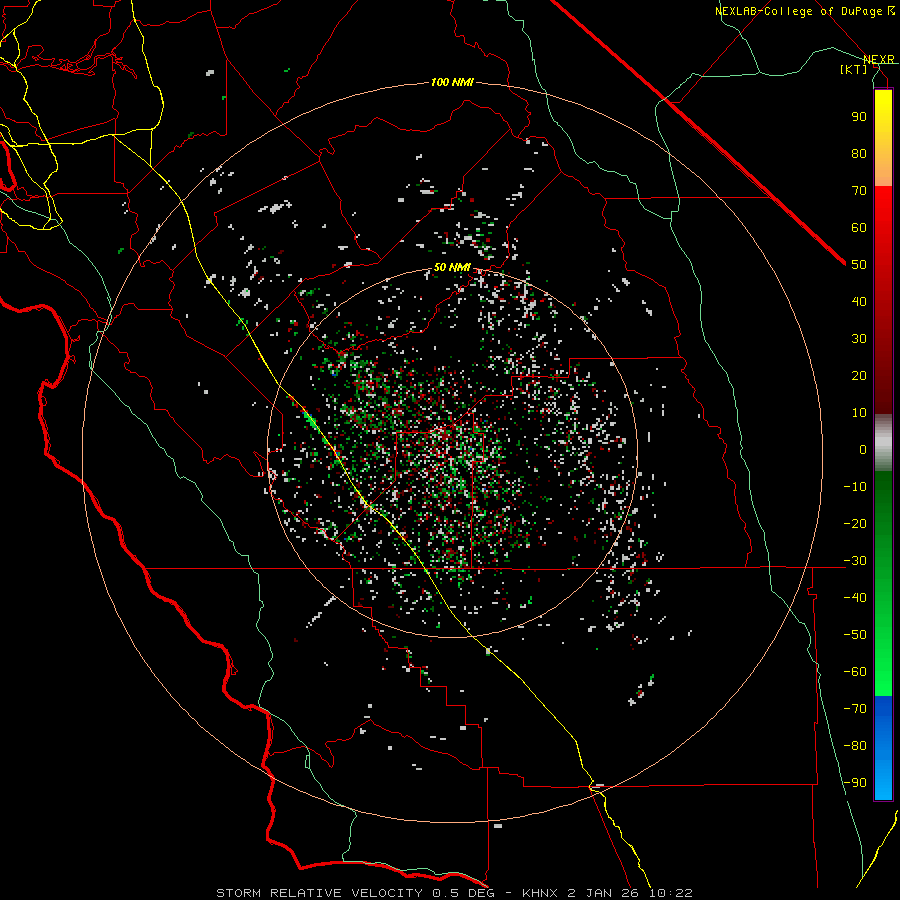The image size is (900, 900).
Task: Click the light blue bottom segment of the color bar
Action: [x=883, y=778]
